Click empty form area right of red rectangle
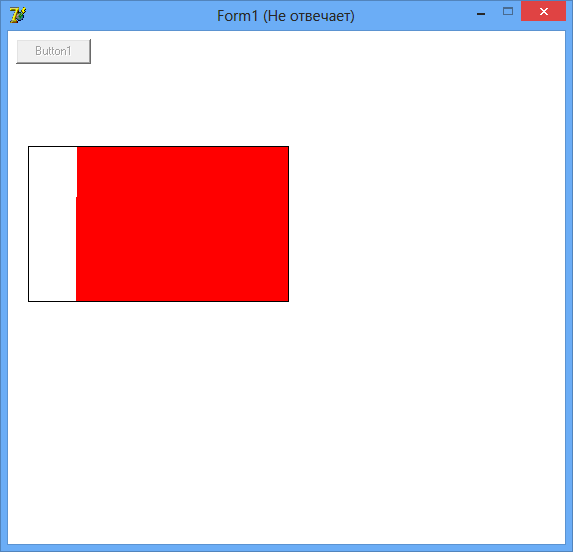The width and height of the screenshot is (573, 552). [427, 224]
